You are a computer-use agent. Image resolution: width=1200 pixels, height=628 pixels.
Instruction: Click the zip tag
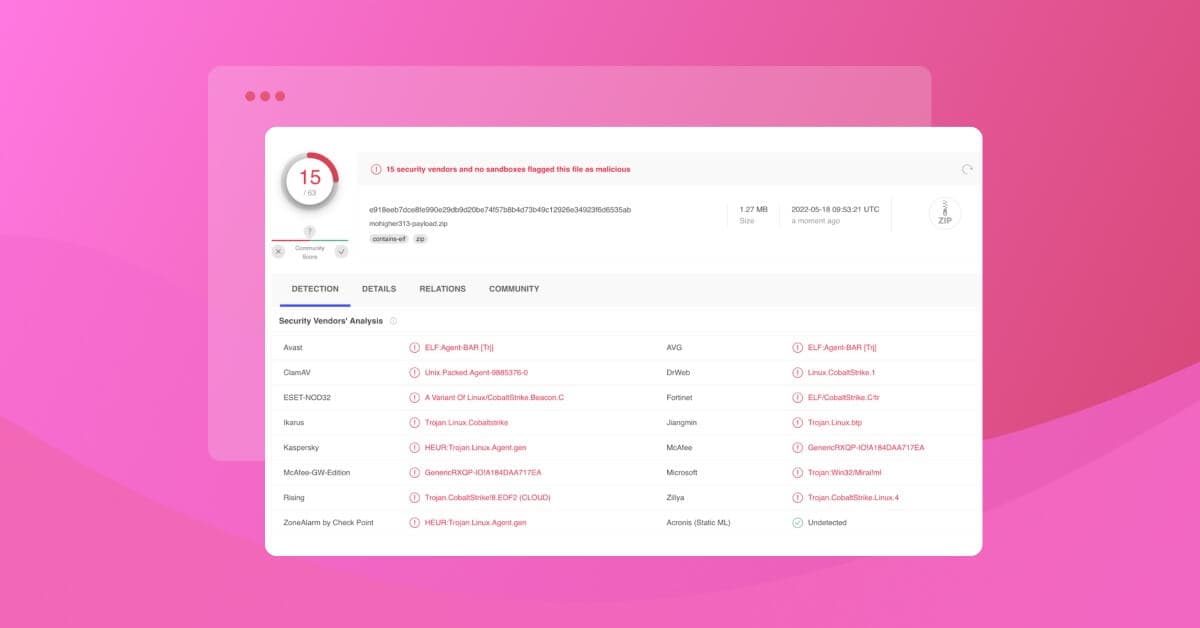pyautogui.click(x=420, y=239)
